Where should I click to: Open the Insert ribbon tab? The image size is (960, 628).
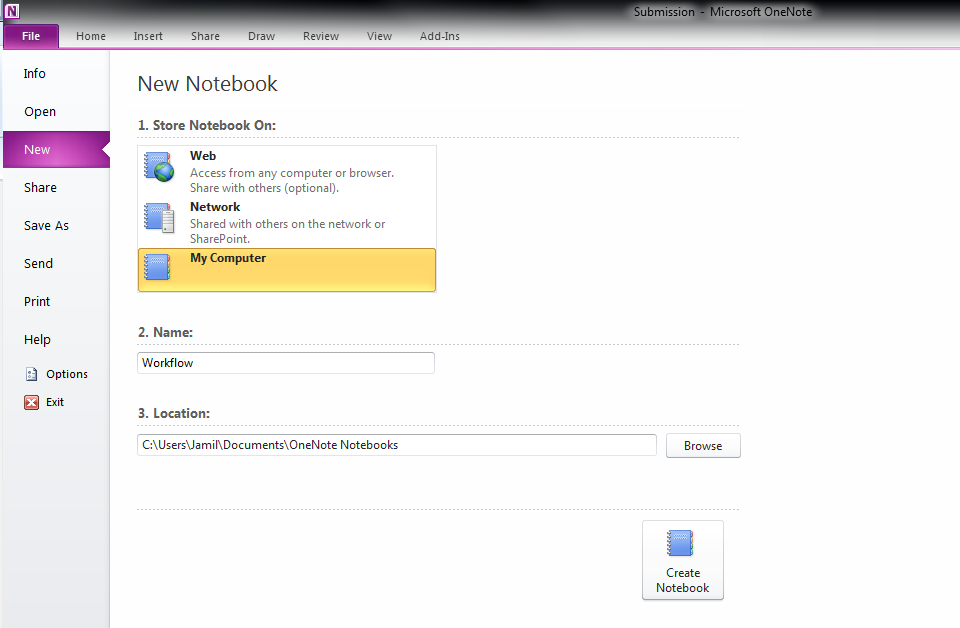[148, 36]
